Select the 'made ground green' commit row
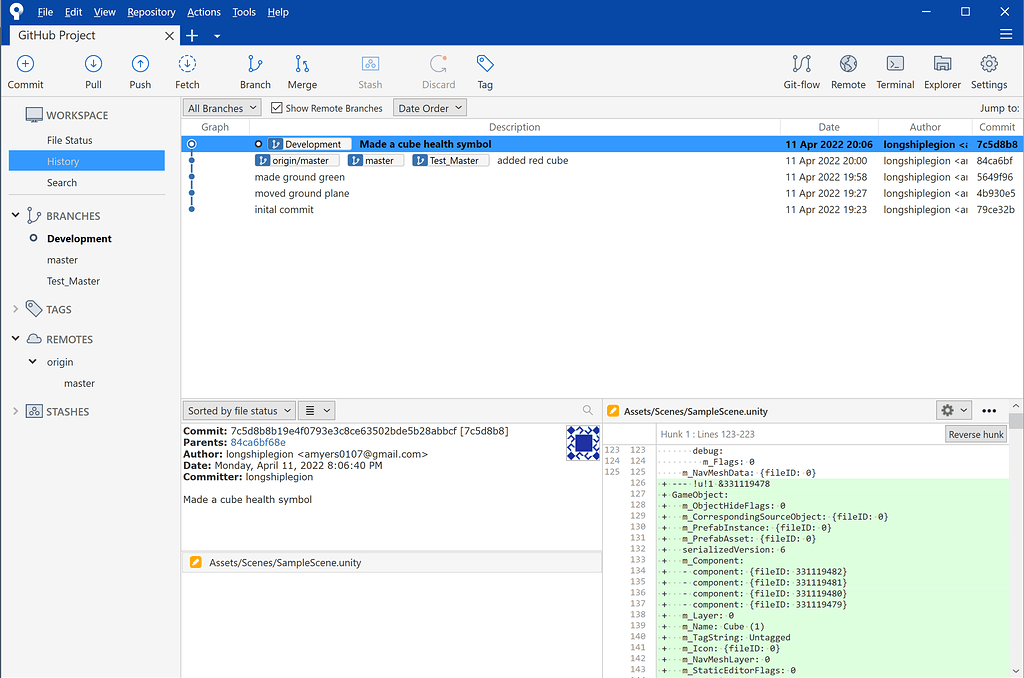1024x678 pixels. [x=602, y=177]
